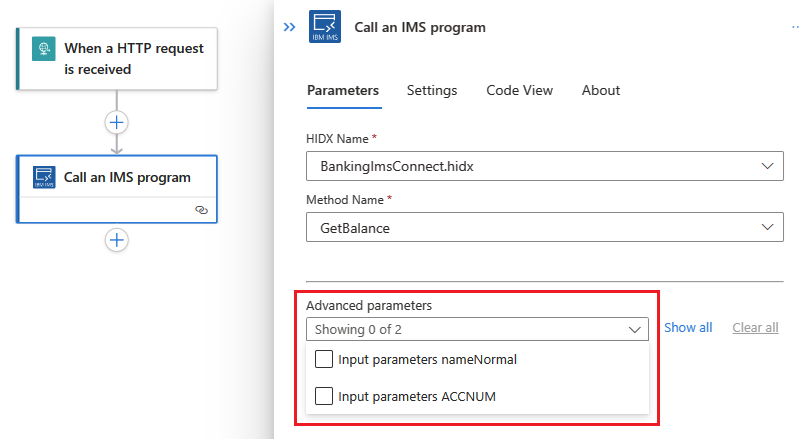
Task: Check Input parameters nameNormal checkbox
Action: click(x=324, y=359)
